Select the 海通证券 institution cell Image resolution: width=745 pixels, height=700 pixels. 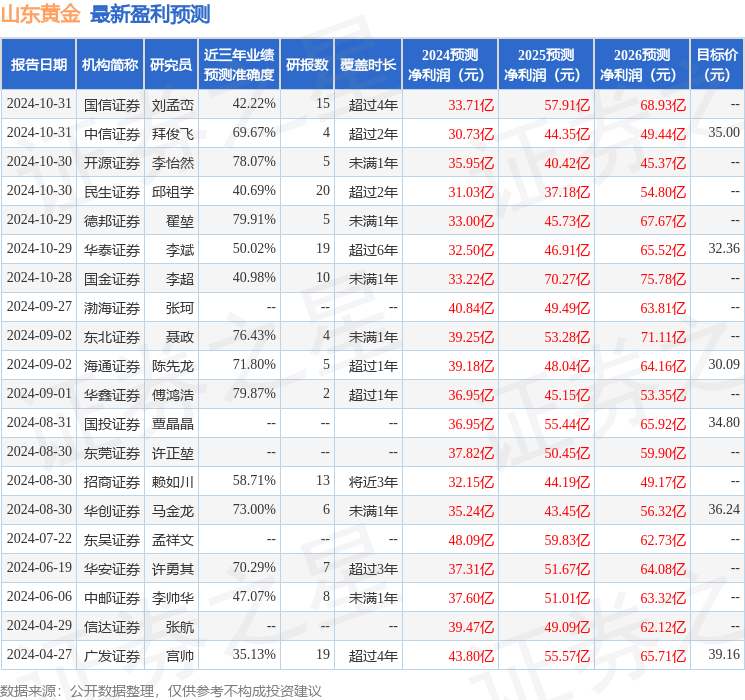112,366
